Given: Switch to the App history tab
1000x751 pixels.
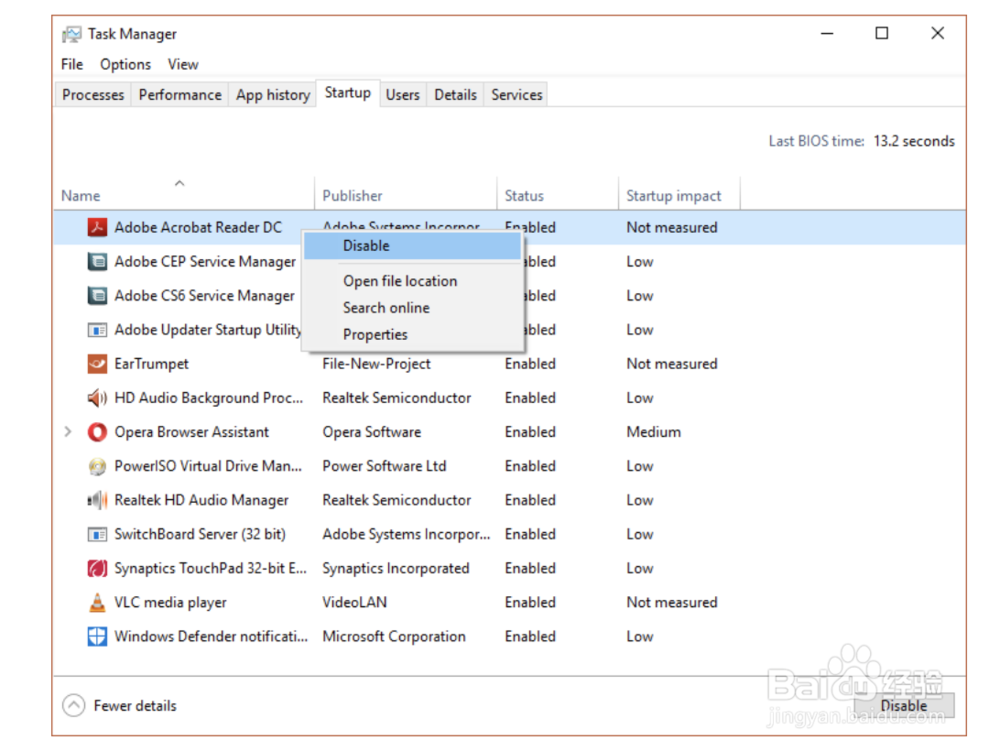Looking at the screenshot, I should (x=272, y=95).
